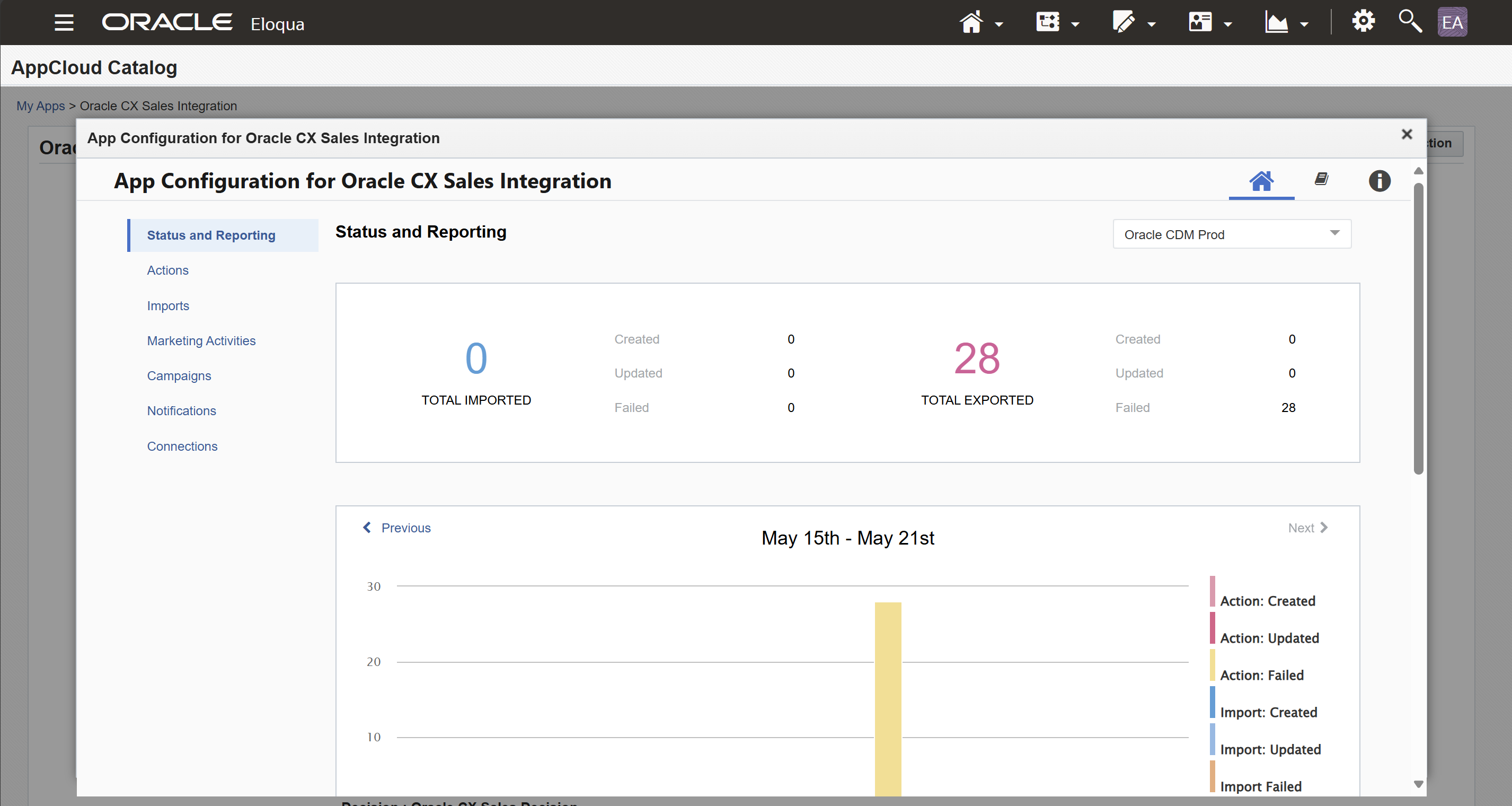The height and width of the screenshot is (806, 1512).
Task: Open the Notifications menu item
Action: click(x=181, y=410)
